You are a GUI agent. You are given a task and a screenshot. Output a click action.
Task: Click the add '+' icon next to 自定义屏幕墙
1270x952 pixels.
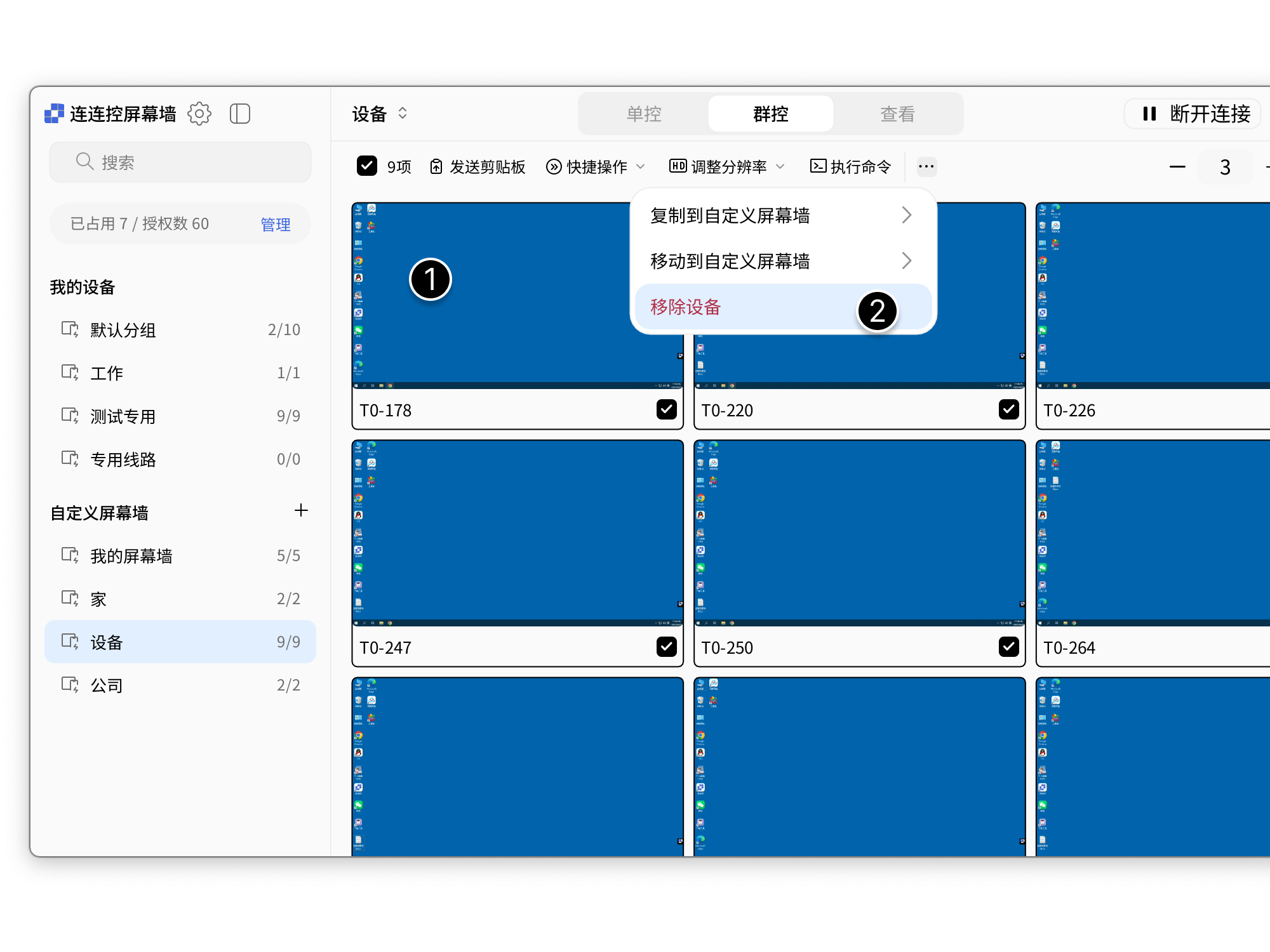tap(301, 510)
